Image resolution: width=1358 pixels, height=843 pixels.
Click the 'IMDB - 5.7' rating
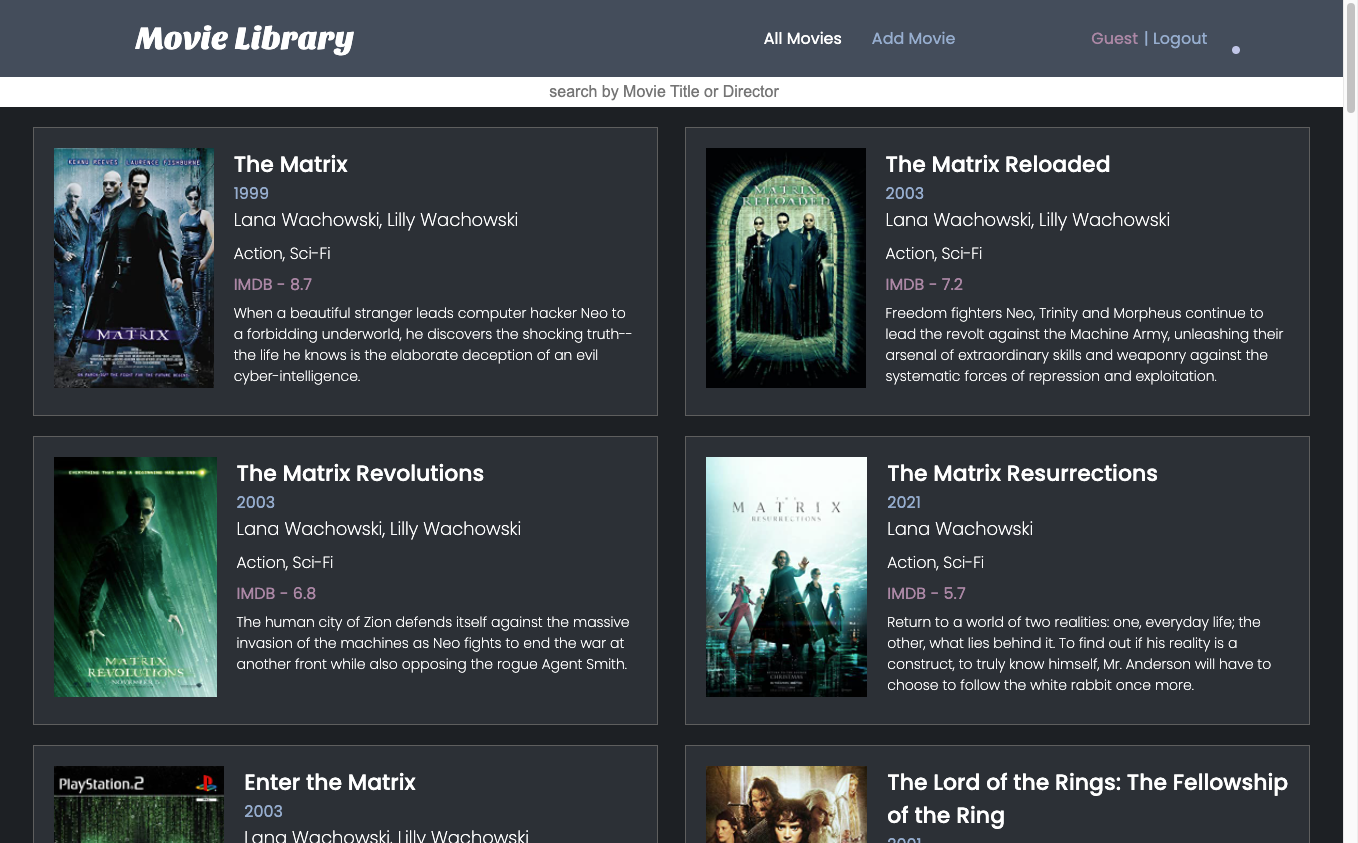(926, 593)
